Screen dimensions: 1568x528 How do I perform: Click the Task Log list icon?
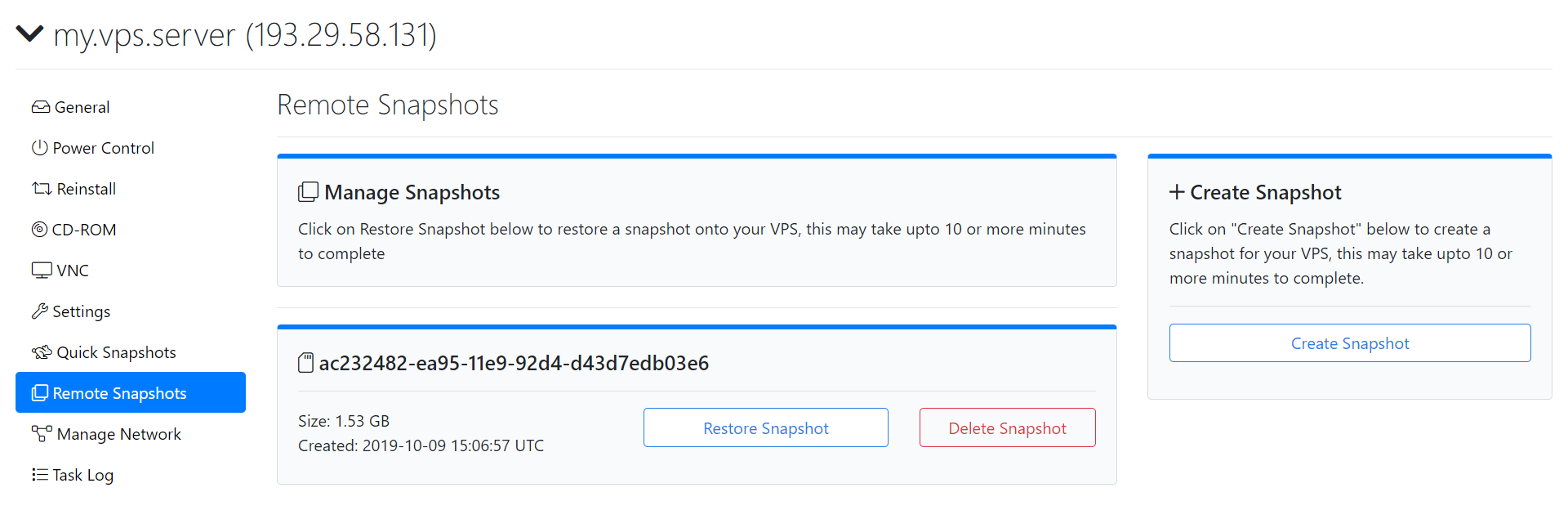pos(39,474)
